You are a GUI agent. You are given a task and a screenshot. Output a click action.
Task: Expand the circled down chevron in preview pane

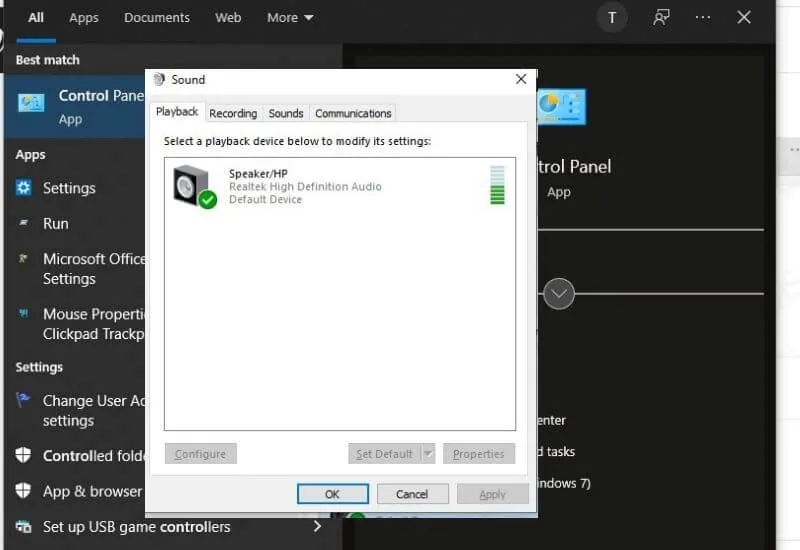559,294
